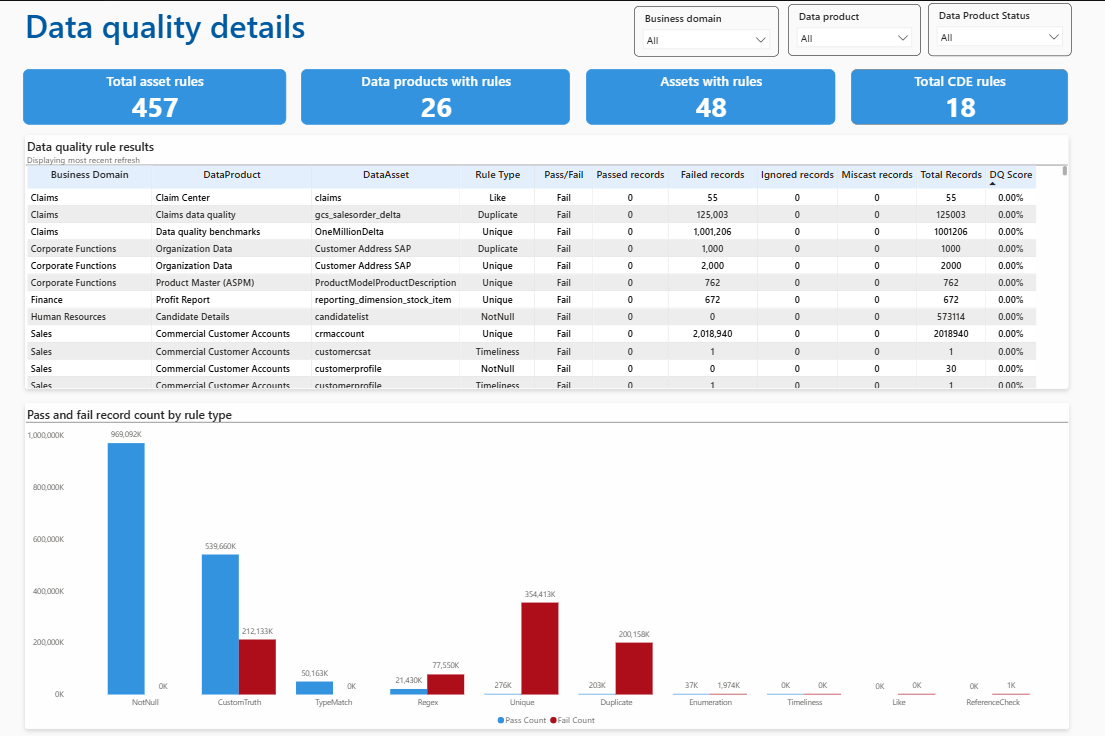Select the Pass Count legend marker
This screenshot has width=1105, height=736.
coord(501,720)
